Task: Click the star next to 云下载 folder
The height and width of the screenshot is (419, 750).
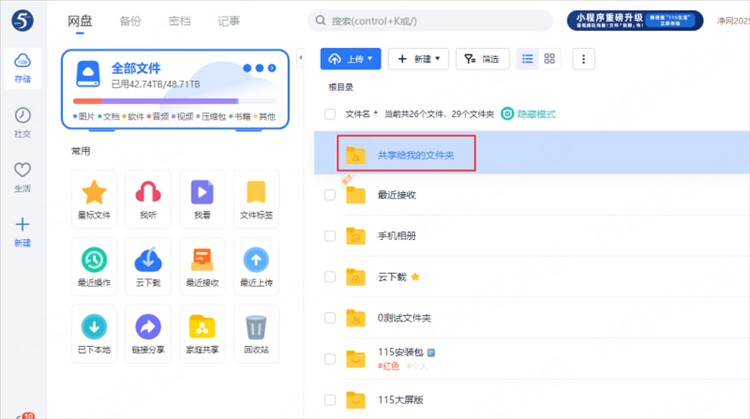Action: pyautogui.click(x=415, y=276)
